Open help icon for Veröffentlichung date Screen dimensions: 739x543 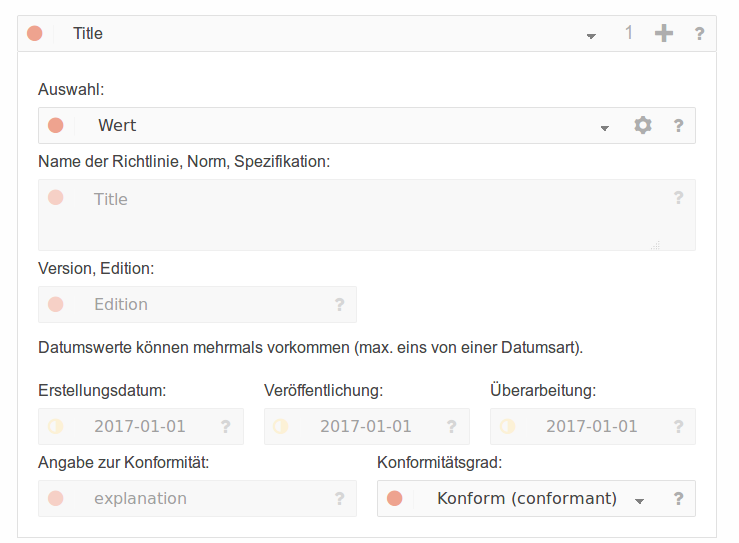pos(452,427)
